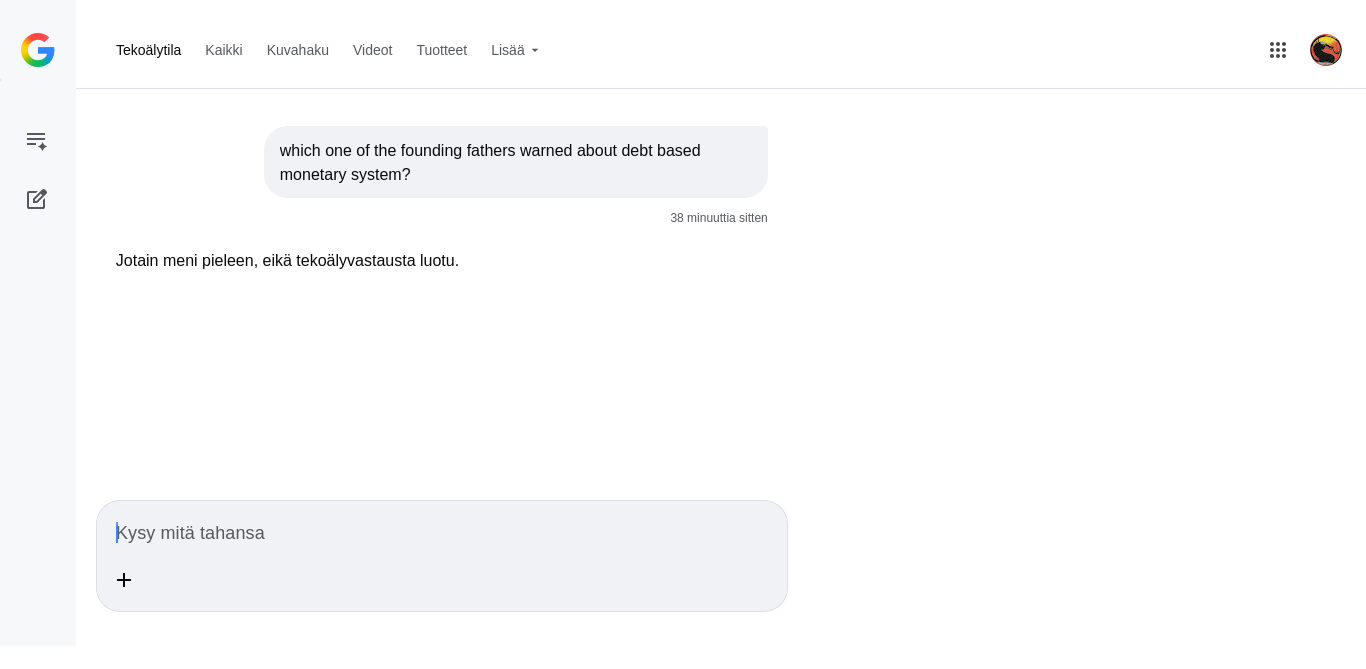Open the AI mode history icon

click(37, 140)
